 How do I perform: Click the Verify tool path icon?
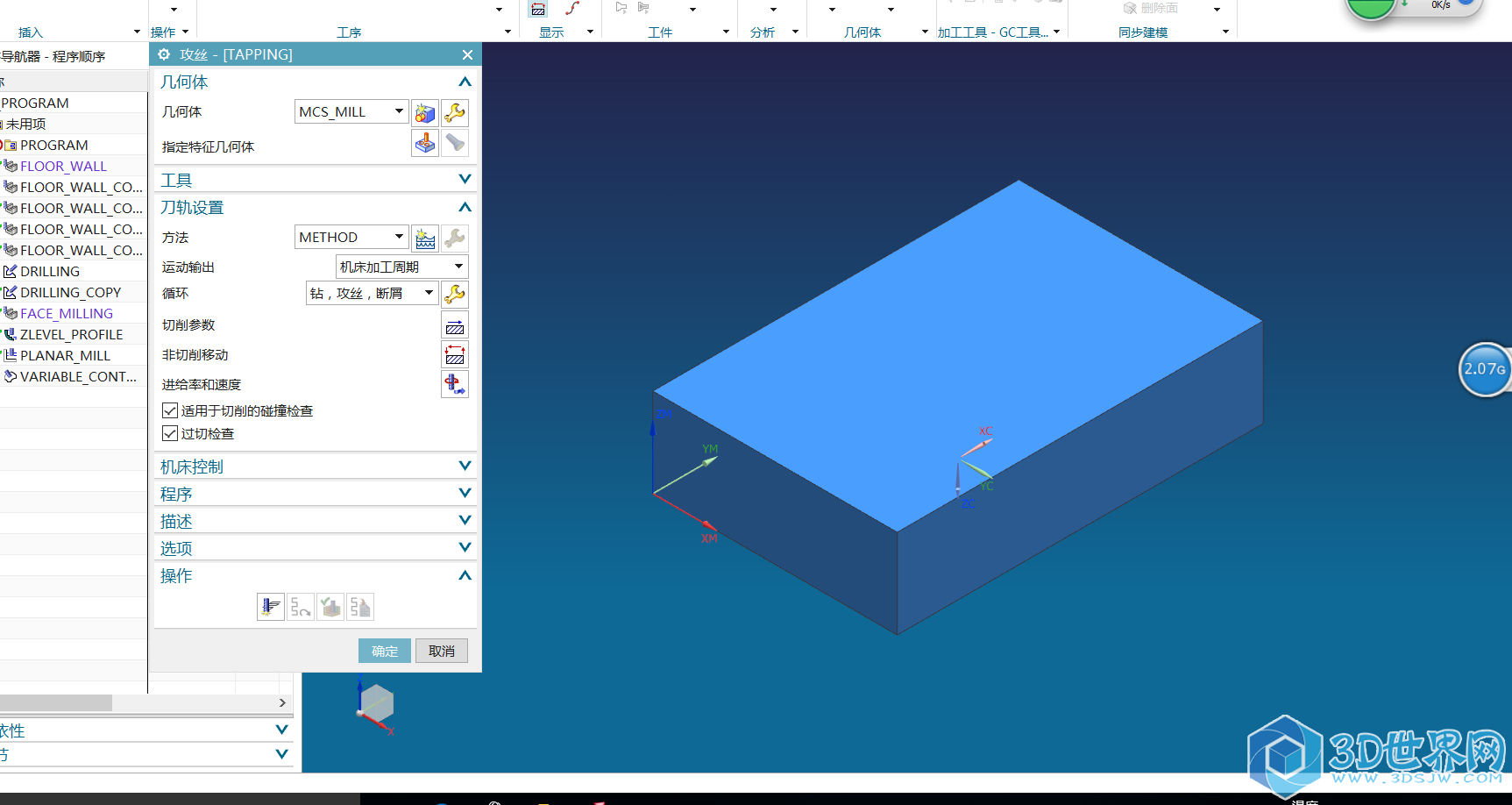tap(330, 607)
